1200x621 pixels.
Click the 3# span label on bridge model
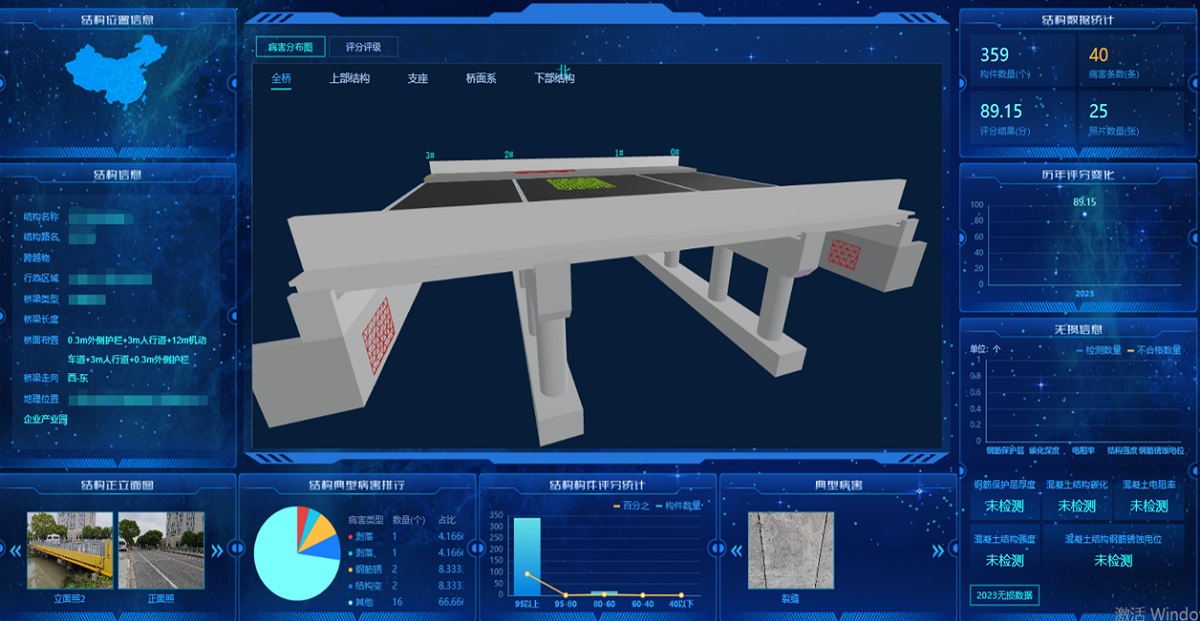pyautogui.click(x=430, y=156)
